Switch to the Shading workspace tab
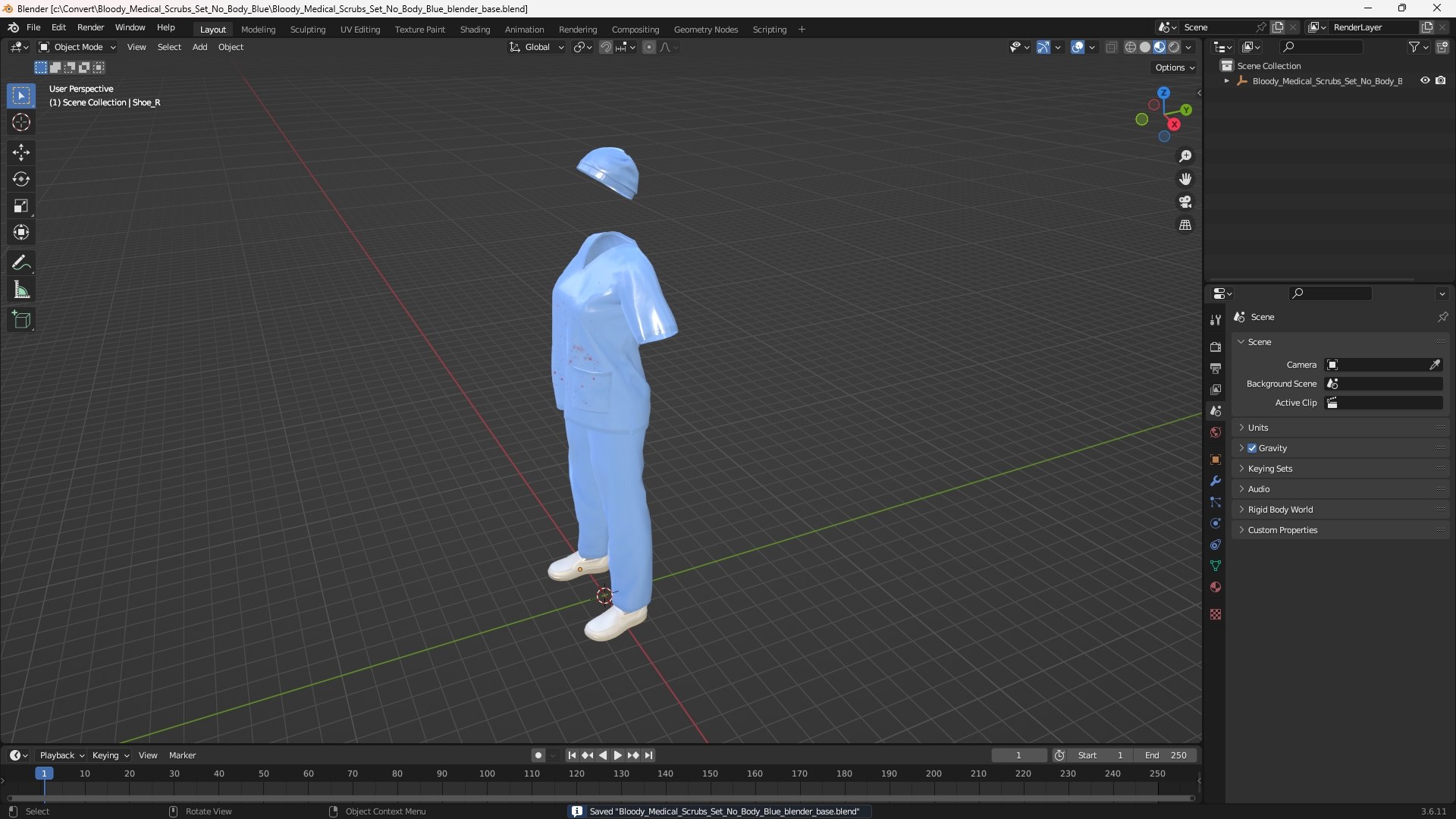1456x819 pixels. click(475, 30)
